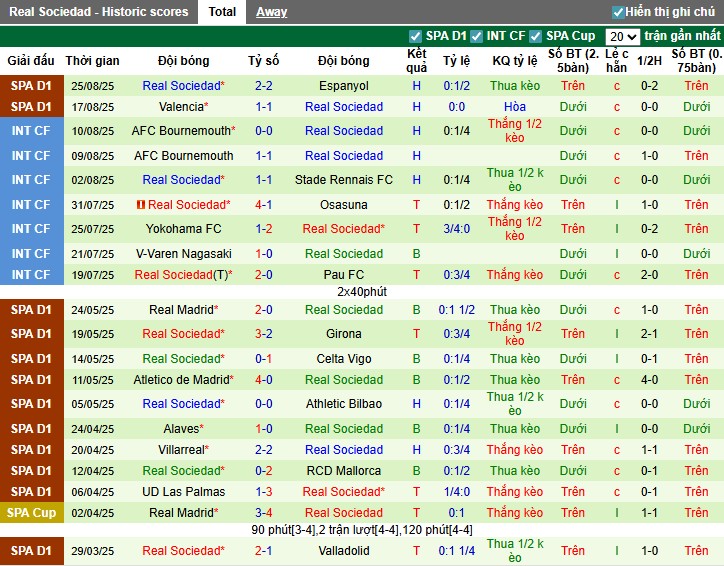This screenshot has width=724, height=566.
Task: Open Valladolid team link
Action: tap(344, 551)
